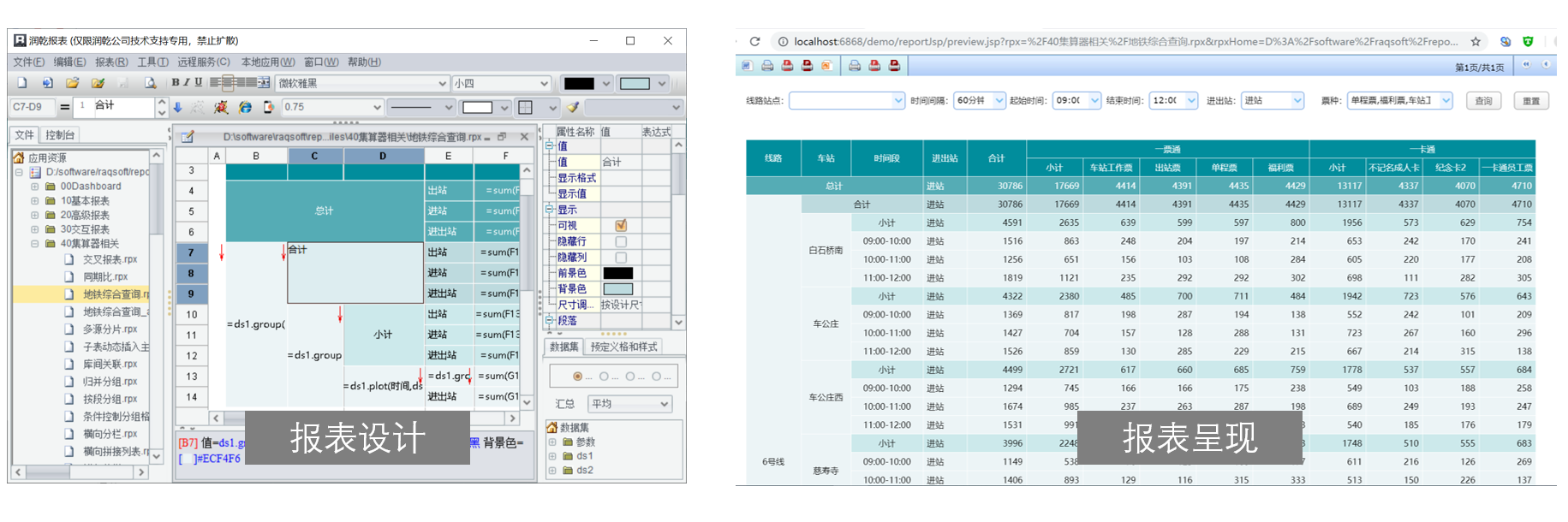Click the 查询 query button
The width and height of the screenshot is (1568, 522).
tap(1483, 101)
